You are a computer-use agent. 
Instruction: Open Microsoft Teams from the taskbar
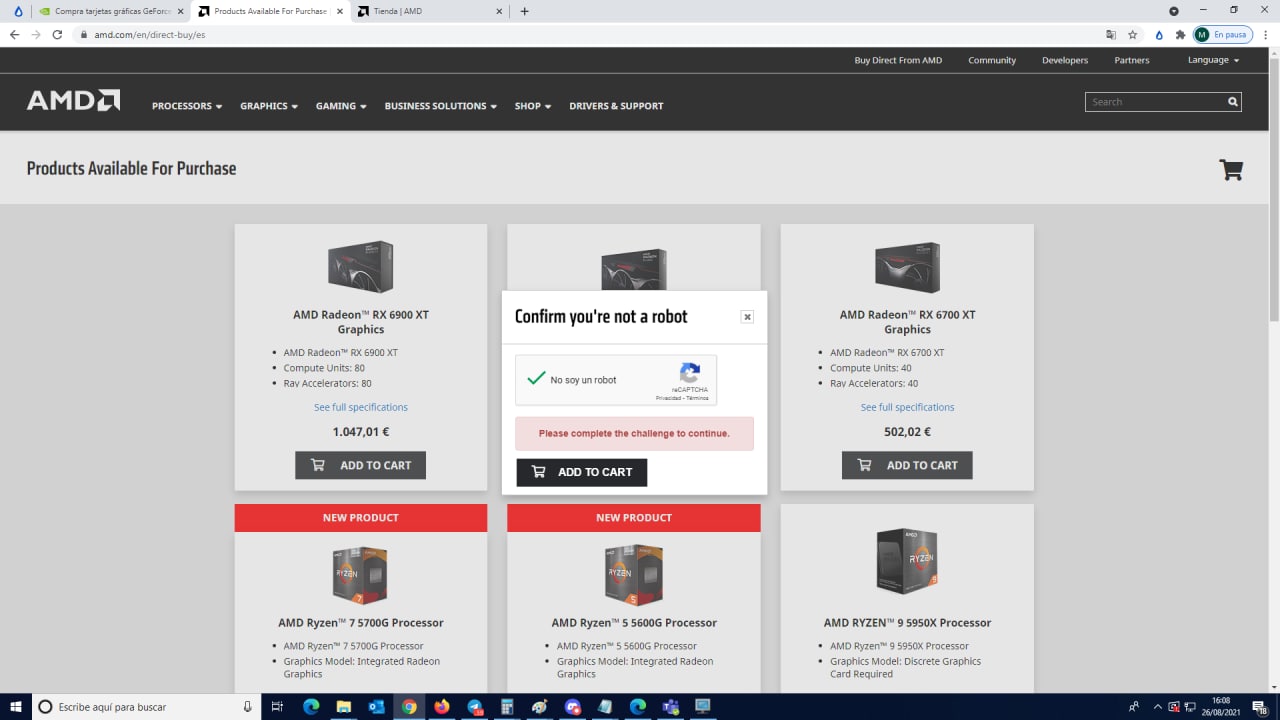pos(670,707)
